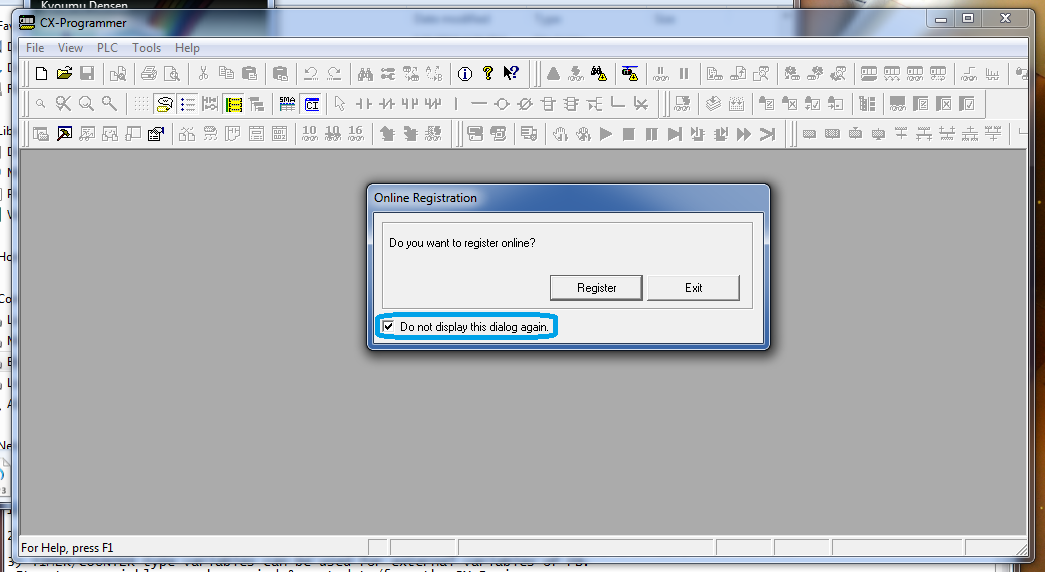This screenshot has height=572, width=1045.
Task: Toggle the yellow rung annotation icon
Action: 233,104
